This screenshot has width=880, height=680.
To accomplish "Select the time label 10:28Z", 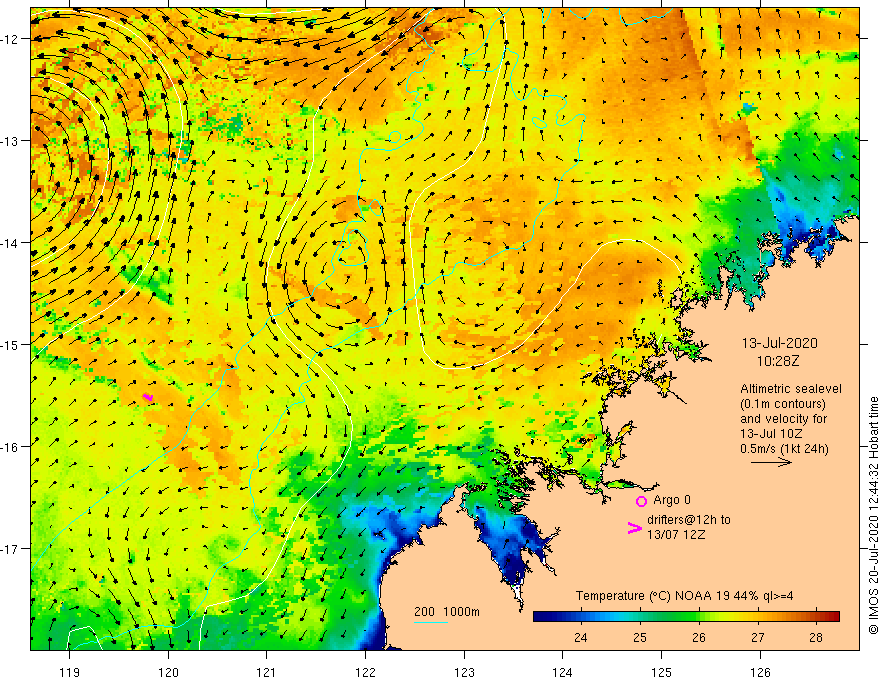I will [778, 361].
